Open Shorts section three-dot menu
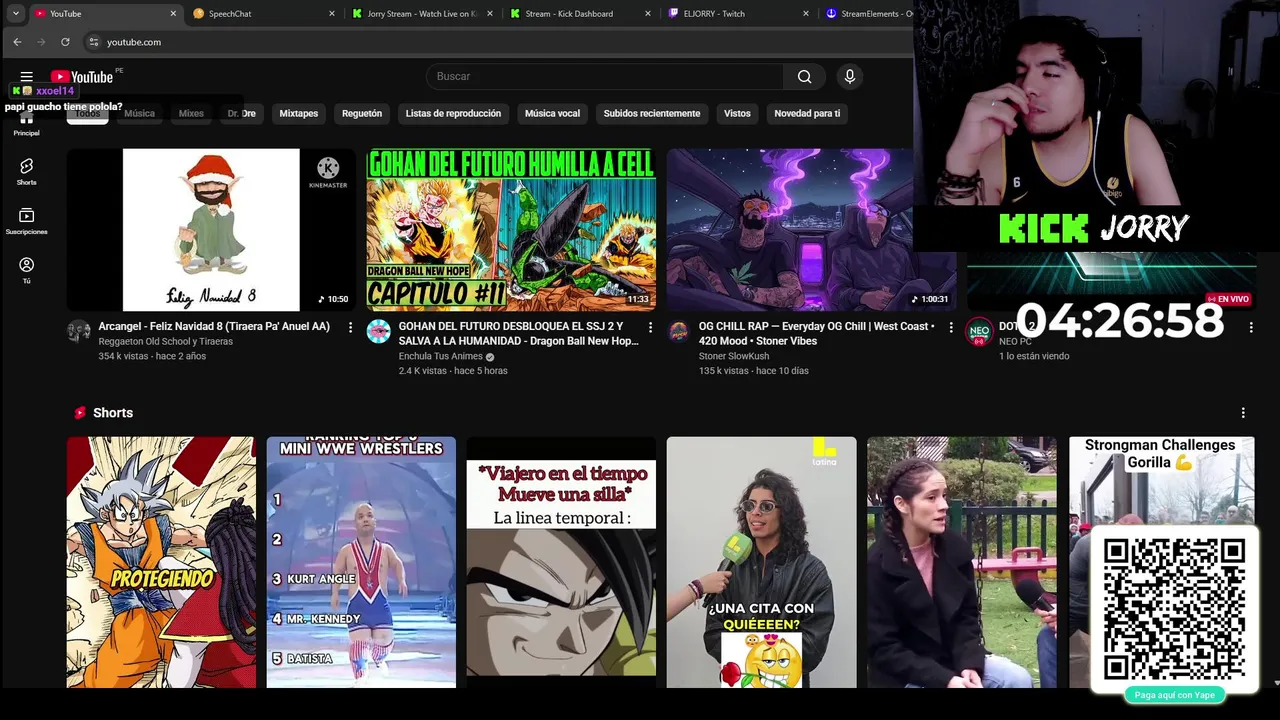 coord(1243,413)
